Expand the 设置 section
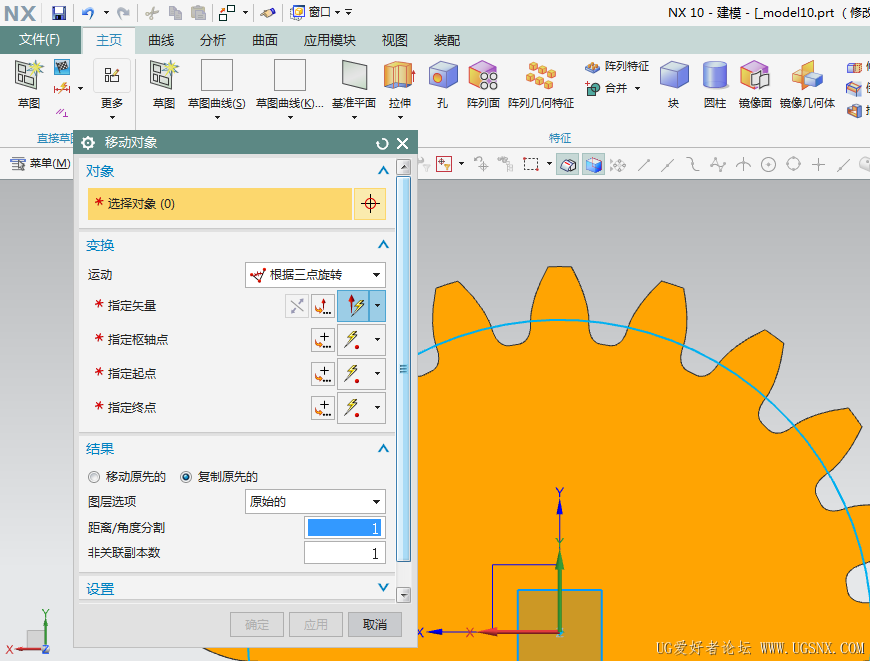Screen dimensions: 870x661 382,588
